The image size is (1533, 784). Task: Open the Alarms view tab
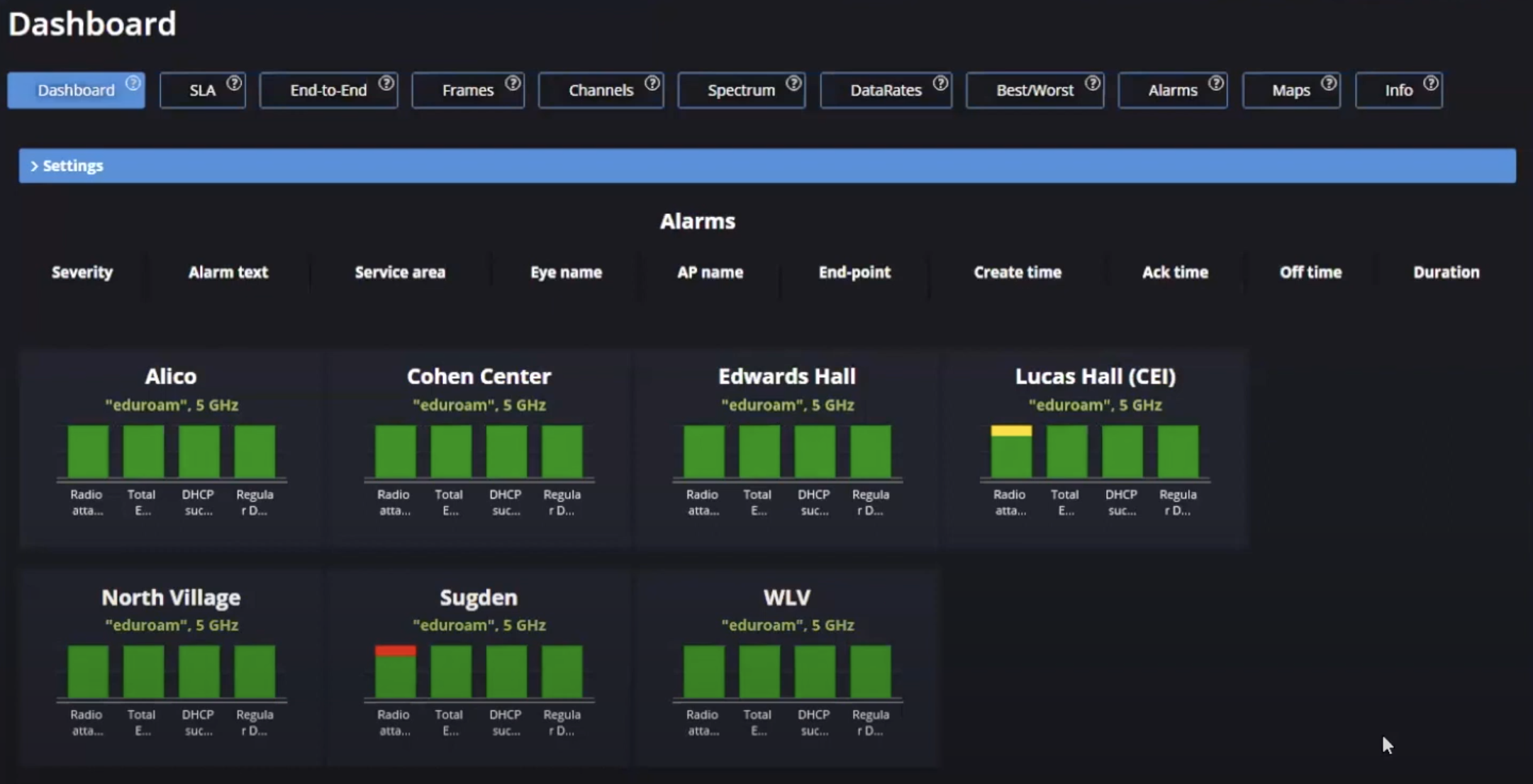click(1171, 90)
